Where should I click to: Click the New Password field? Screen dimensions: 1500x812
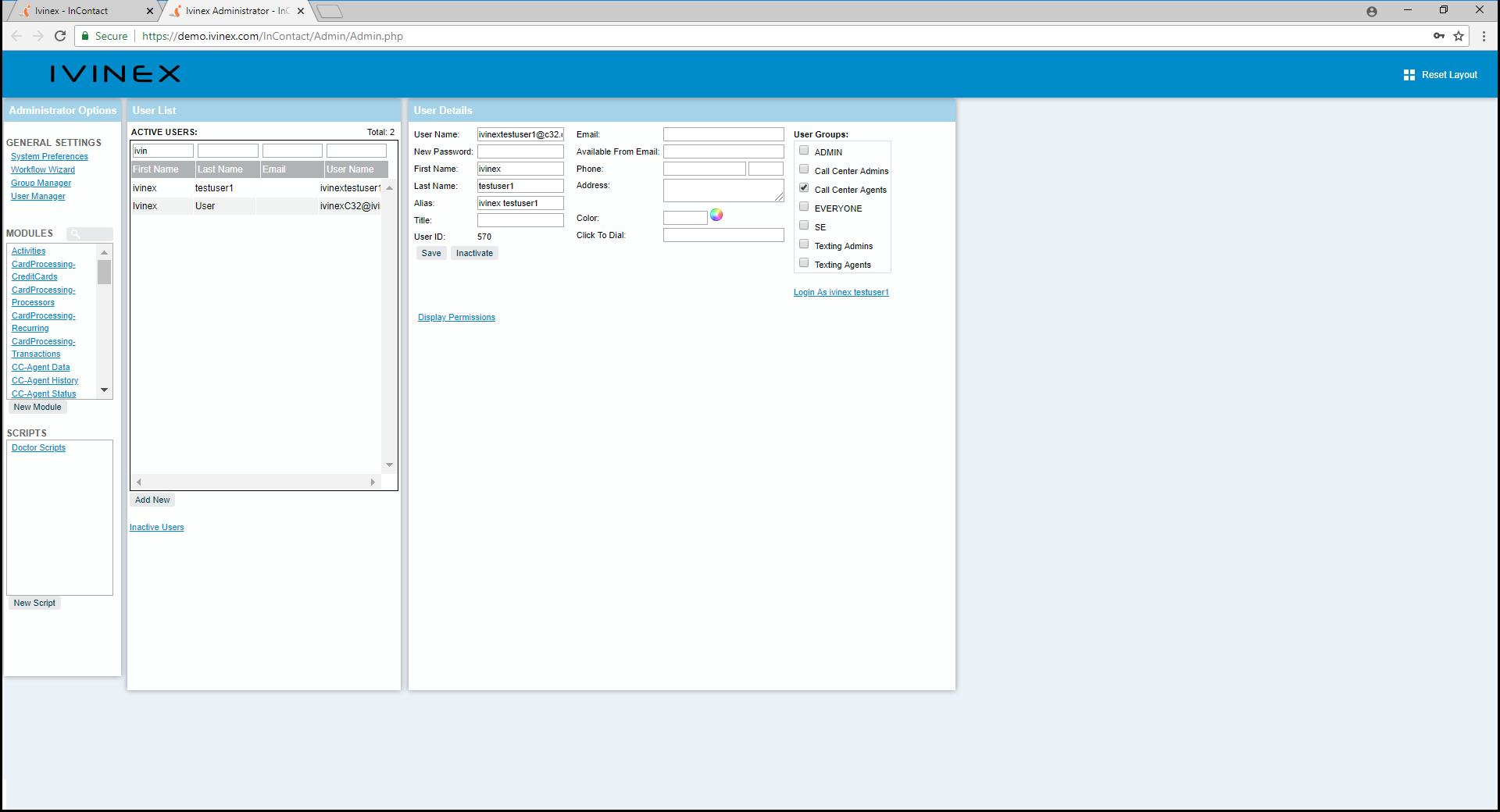(520, 151)
